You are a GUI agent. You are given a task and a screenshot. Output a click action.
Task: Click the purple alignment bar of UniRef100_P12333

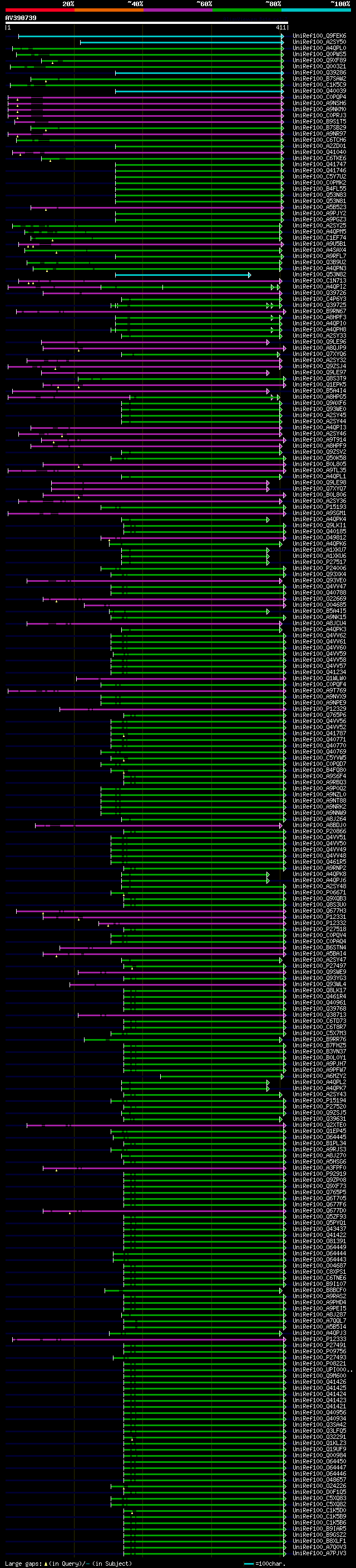149,1339
